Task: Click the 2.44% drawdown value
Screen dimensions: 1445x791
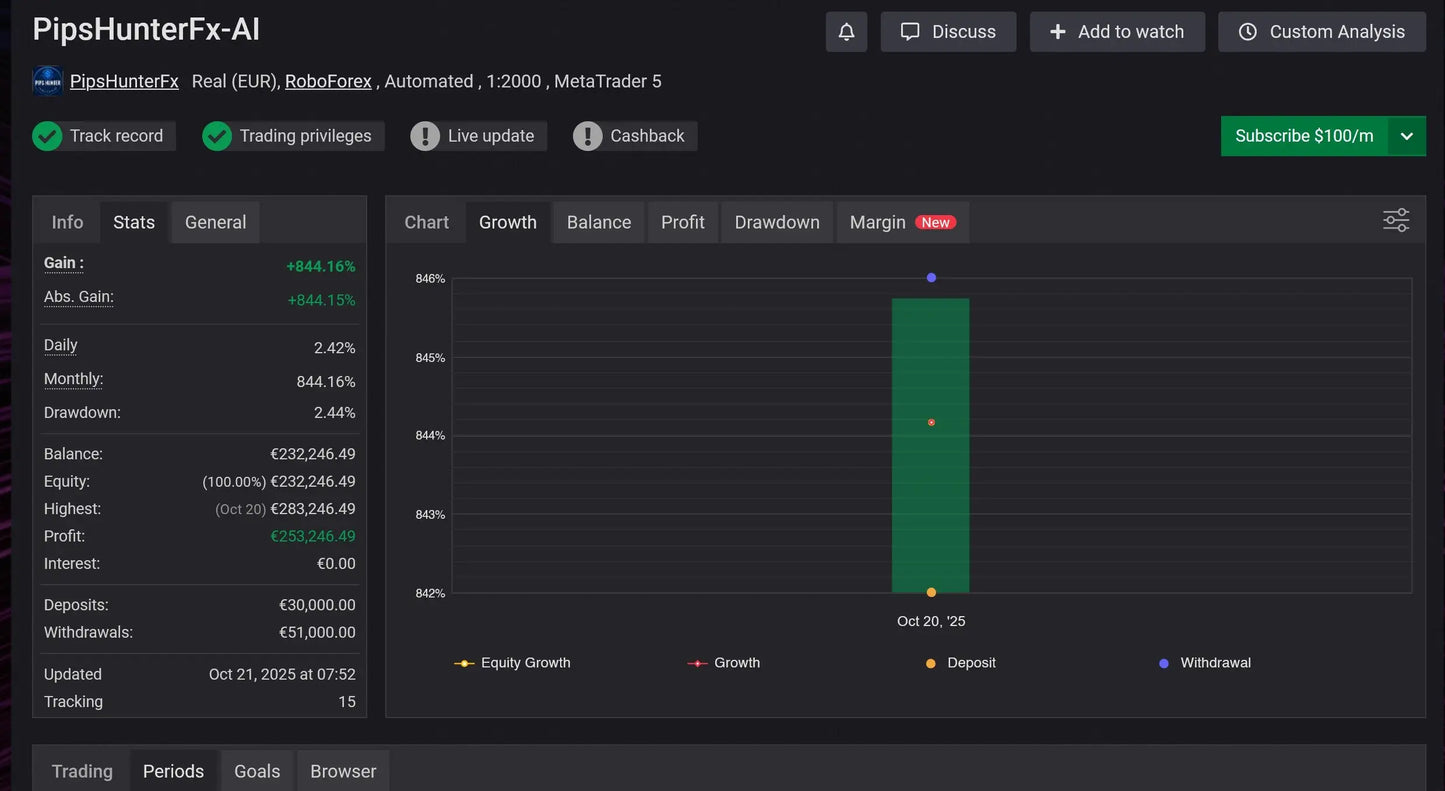Action: pos(335,413)
